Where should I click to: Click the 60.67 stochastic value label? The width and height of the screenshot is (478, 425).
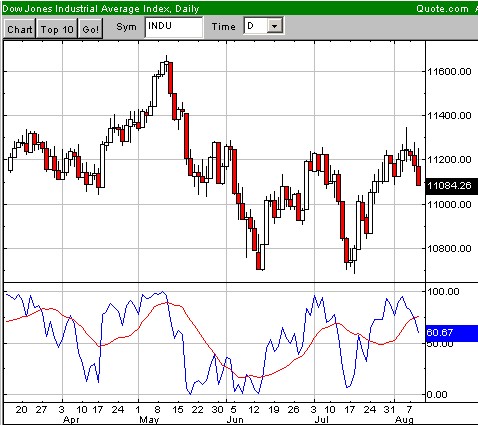pos(451,333)
